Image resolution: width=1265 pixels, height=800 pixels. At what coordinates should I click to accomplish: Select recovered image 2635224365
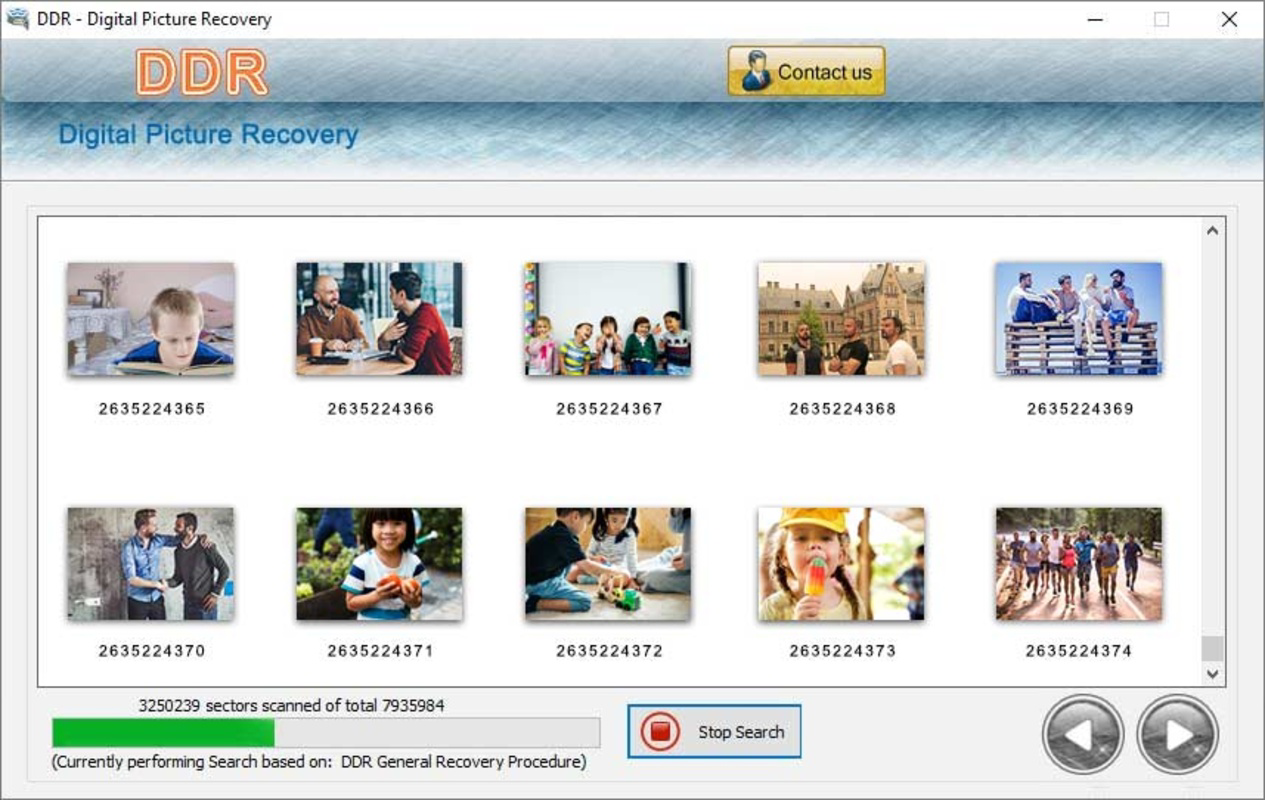150,318
